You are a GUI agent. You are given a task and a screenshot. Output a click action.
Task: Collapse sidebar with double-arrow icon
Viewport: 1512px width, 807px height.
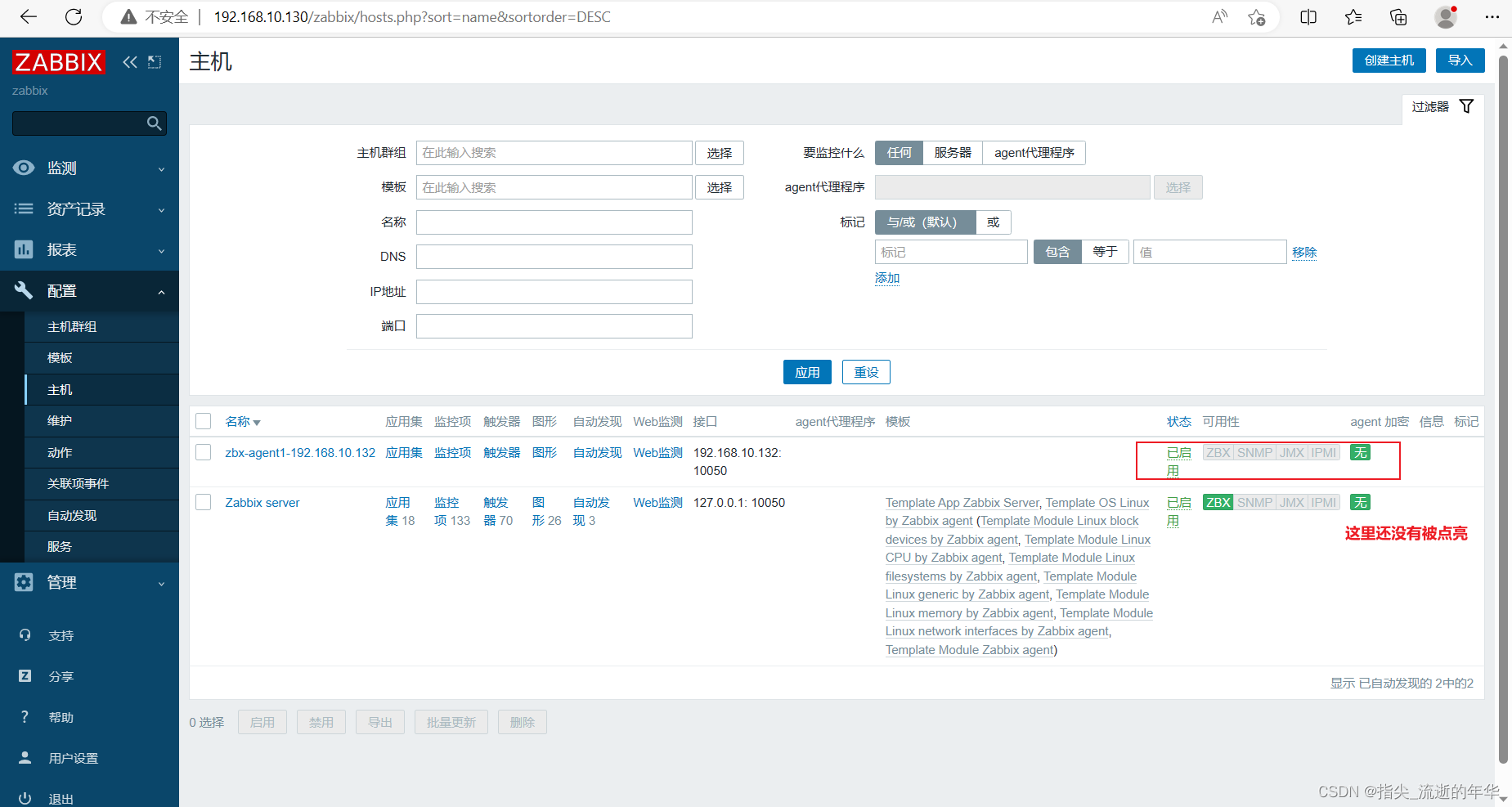click(130, 62)
